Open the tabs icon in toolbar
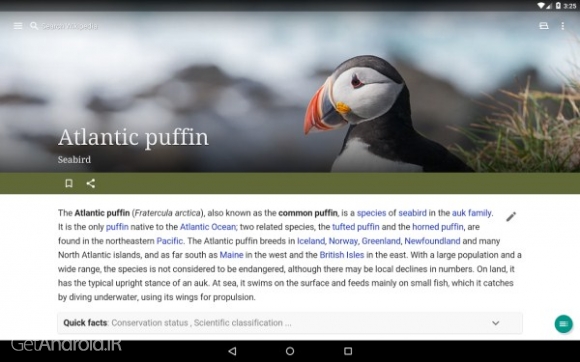The width and height of the screenshot is (580, 362). 543,26
